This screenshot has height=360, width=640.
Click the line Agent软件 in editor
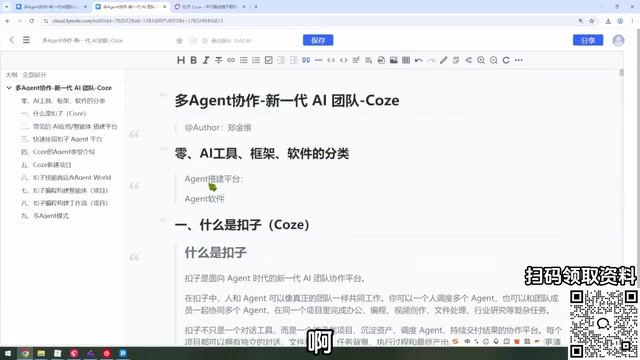(x=204, y=199)
